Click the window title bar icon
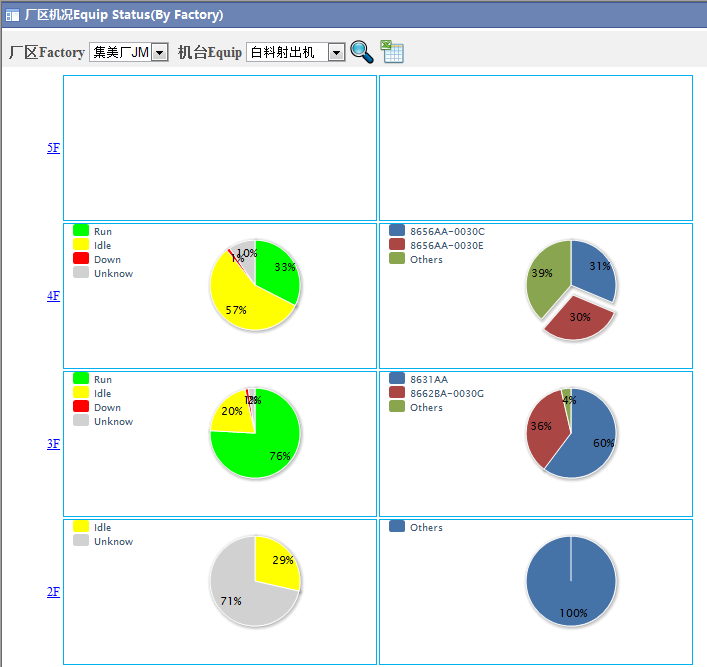The height and width of the screenshot is (667, 707). pyautogui.click(x=12, y=15)
